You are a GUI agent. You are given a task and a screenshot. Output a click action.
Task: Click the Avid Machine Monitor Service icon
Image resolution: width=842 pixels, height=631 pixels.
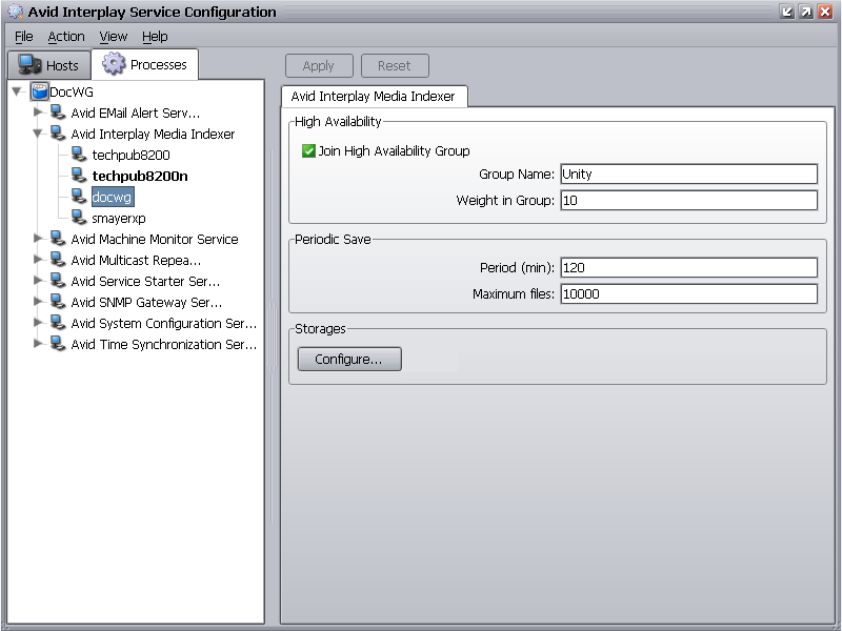[x=57, y=238]
